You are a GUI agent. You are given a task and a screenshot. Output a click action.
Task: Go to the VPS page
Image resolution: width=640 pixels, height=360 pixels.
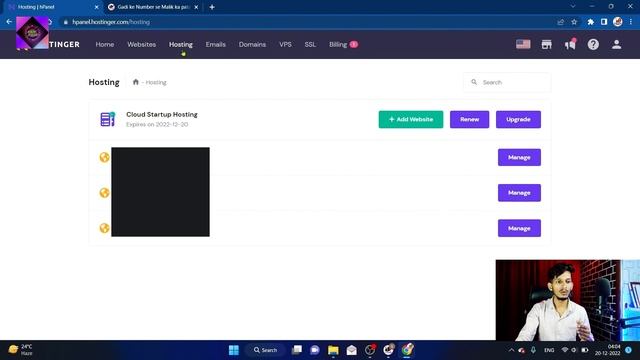tap(285, 44)
